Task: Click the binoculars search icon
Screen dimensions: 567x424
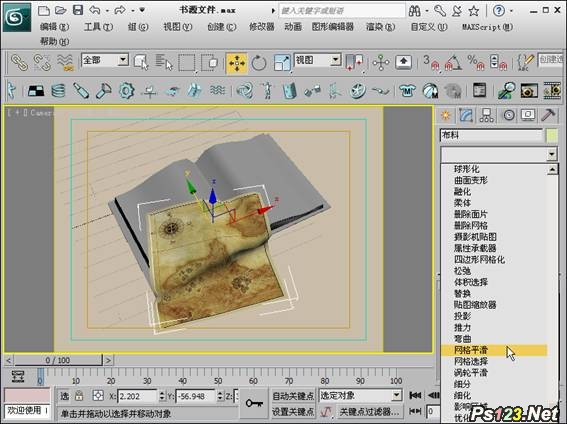Action: [414, 11]
